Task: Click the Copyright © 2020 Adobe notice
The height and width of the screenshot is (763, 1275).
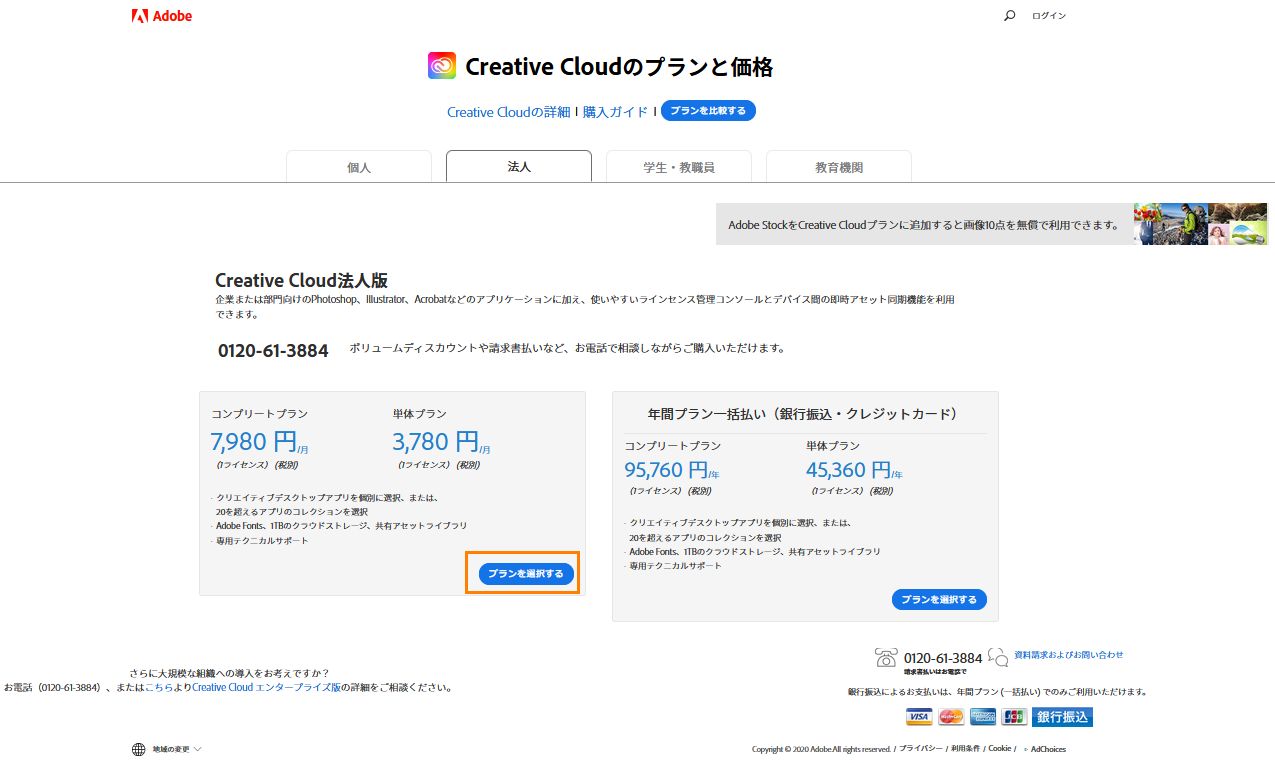Action: pos(821,749)
